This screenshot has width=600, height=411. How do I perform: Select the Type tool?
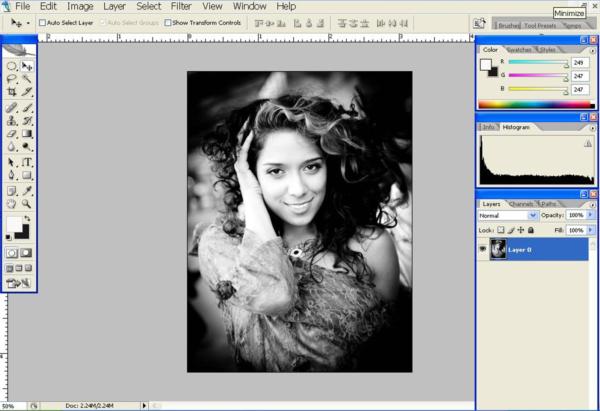click(26, 162)
